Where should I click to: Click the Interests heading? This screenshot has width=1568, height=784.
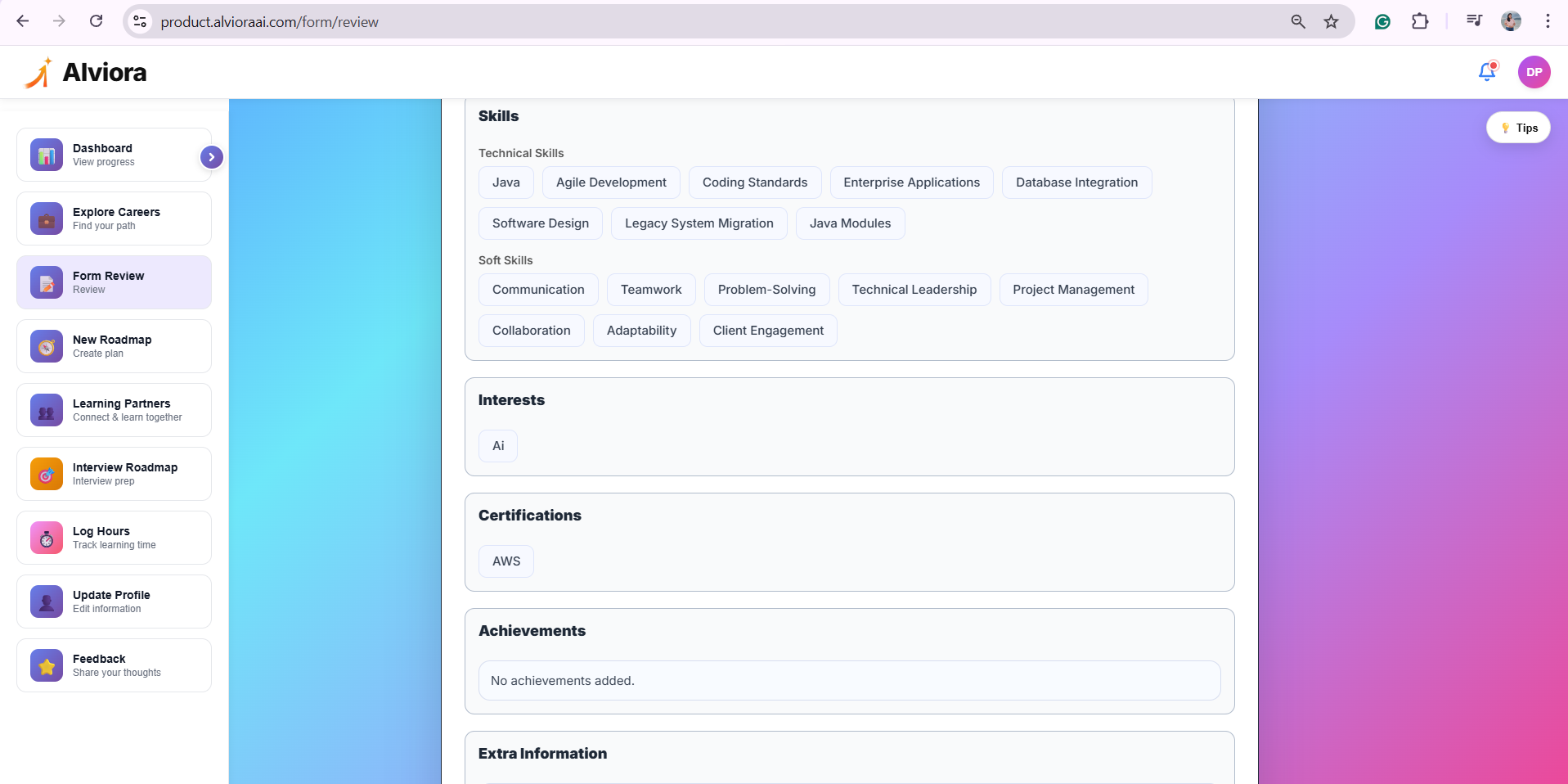coord(511,400)
